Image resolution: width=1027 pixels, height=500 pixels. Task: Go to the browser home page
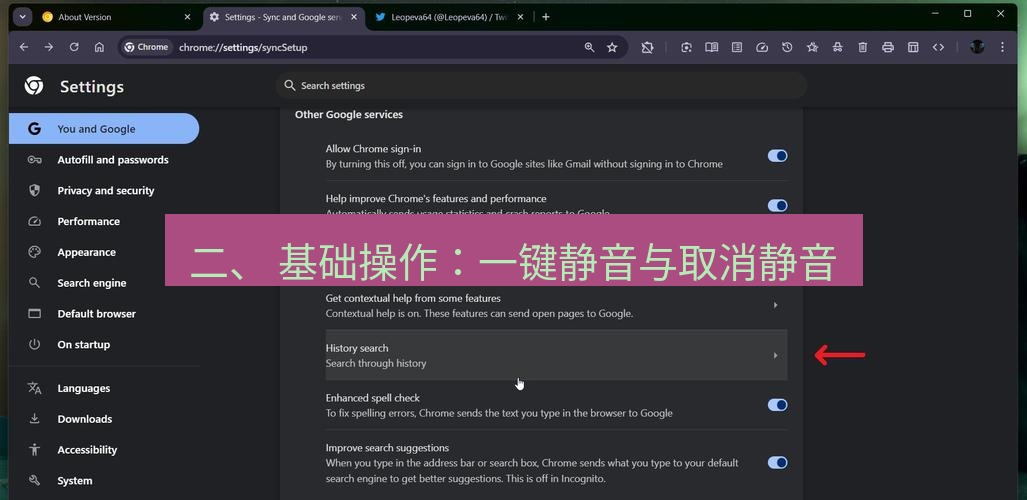[100, 47]
